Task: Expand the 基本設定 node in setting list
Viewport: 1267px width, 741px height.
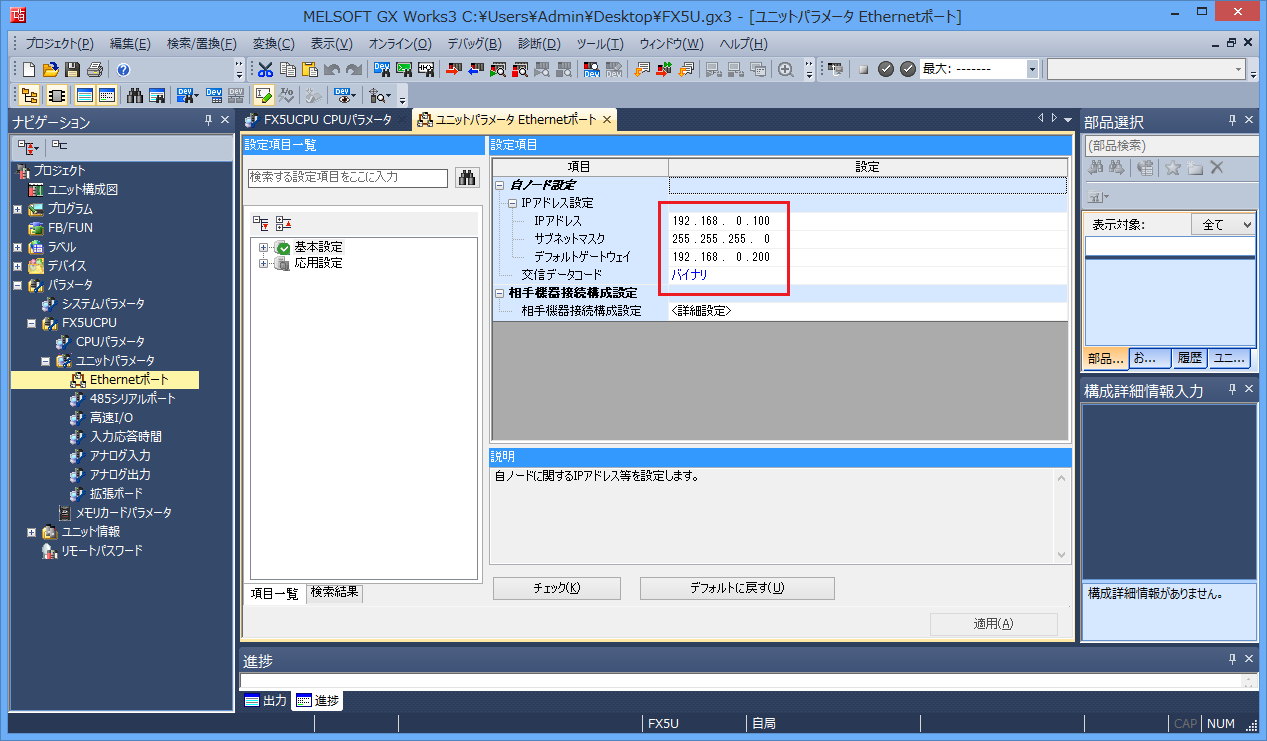Action: [264, 247]
